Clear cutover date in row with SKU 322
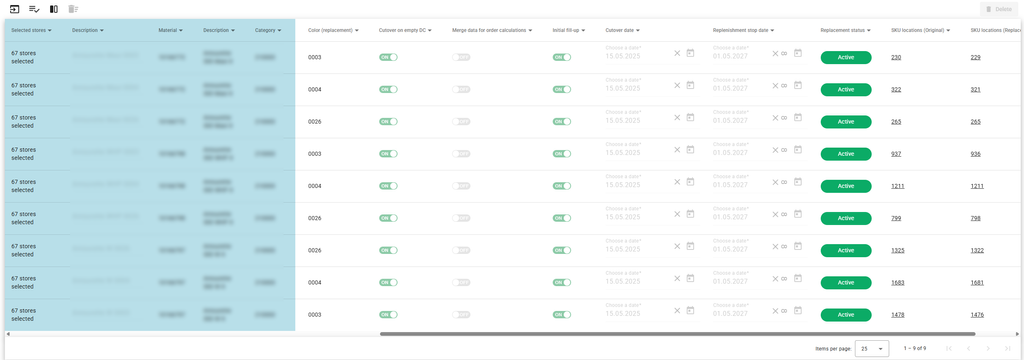The width and height of the screenshot is (1024, 360). click(677, 86)
